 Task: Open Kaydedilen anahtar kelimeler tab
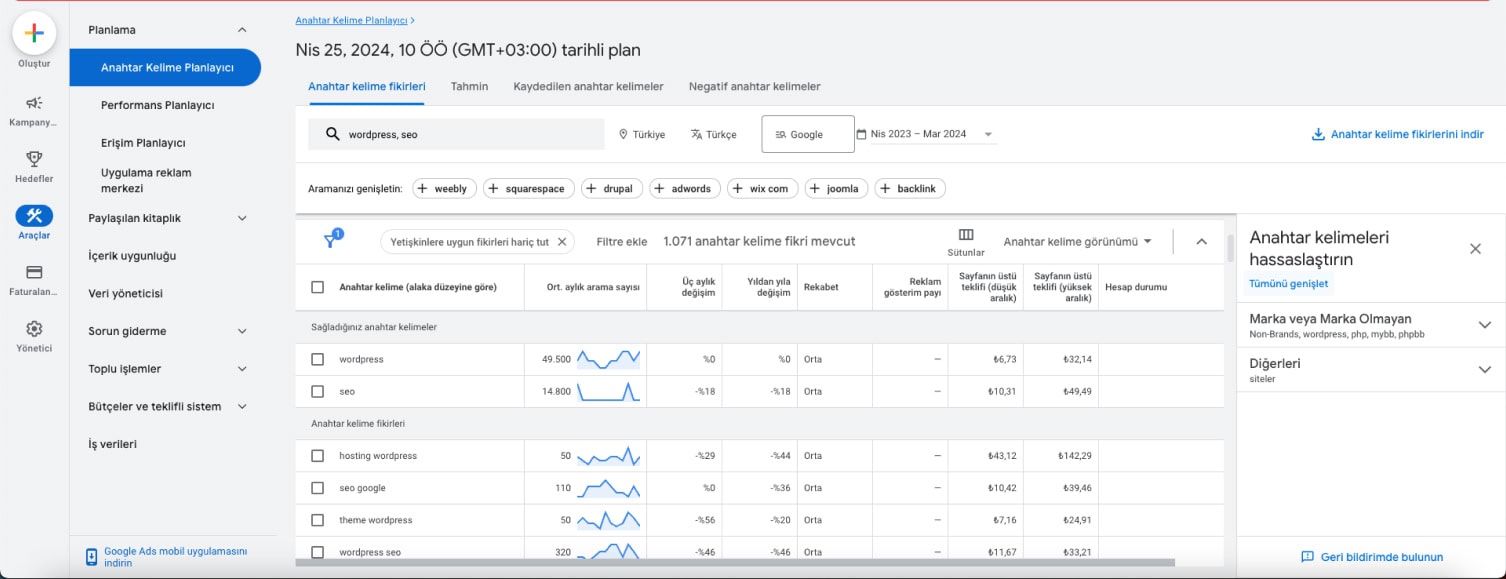588,87
